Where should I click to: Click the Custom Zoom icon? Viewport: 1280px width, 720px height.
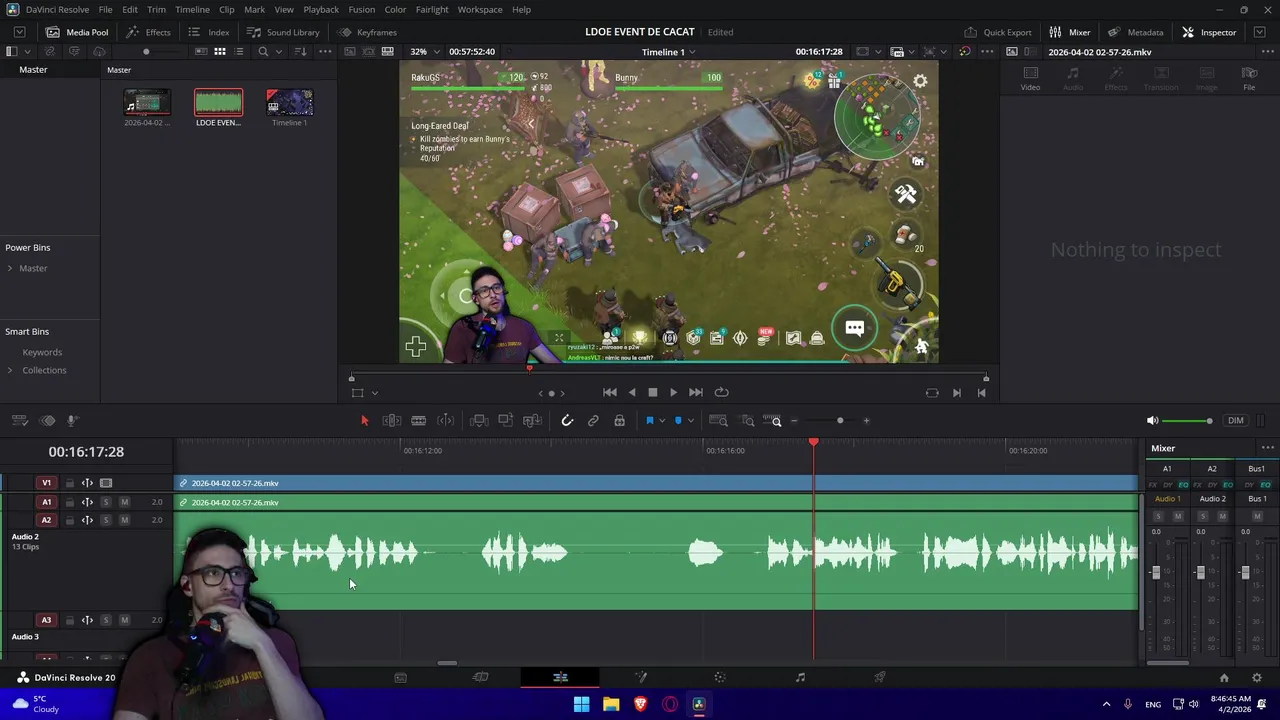click(x=773, y=421)
